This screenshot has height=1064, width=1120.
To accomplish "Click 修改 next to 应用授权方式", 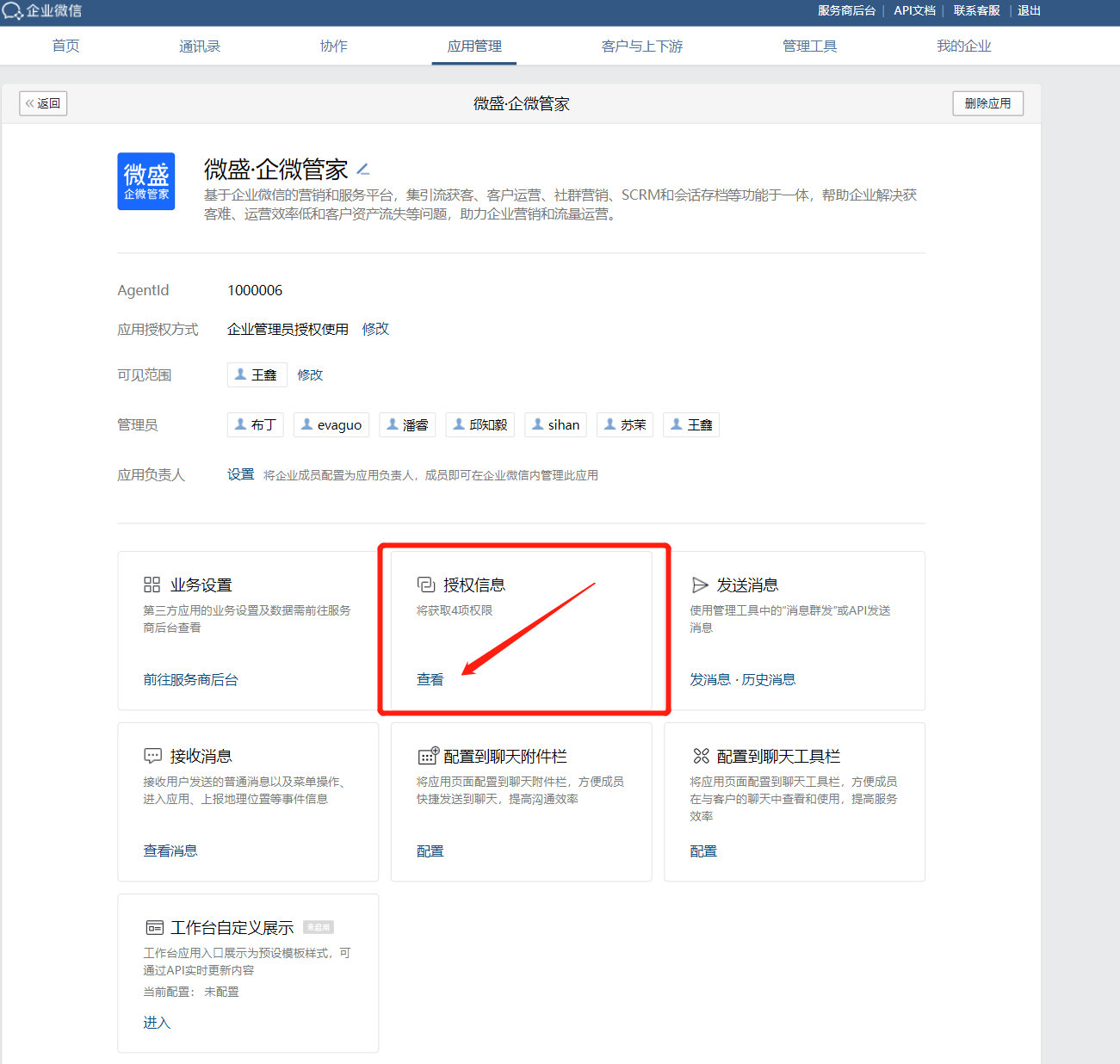I will coord(375,329).
